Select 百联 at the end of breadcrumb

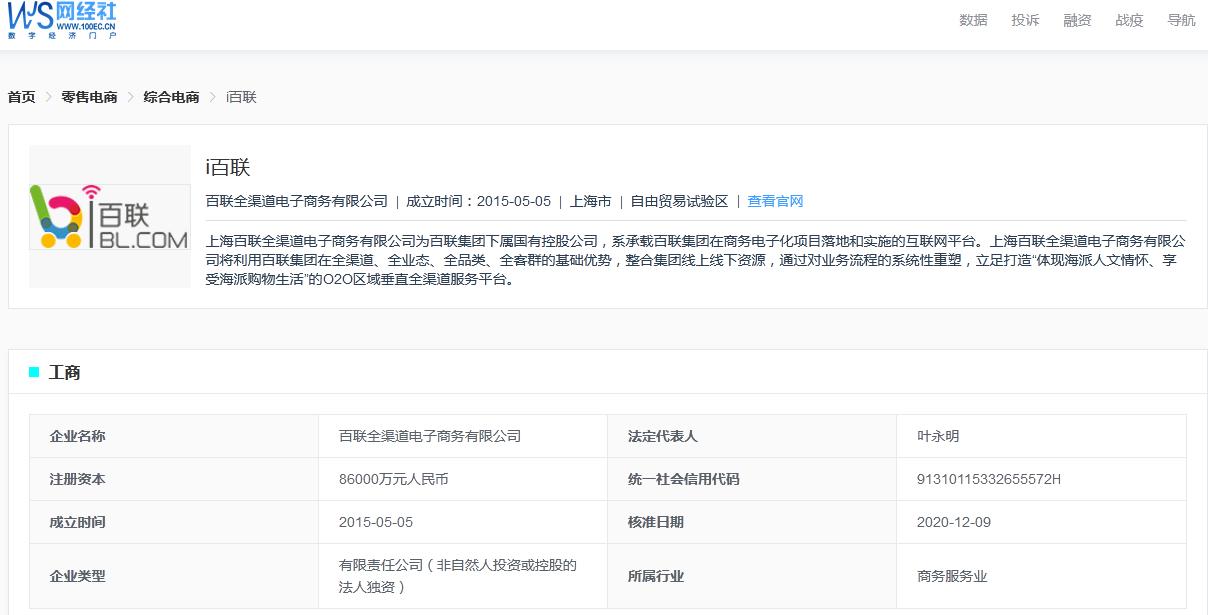click(240, 97)
